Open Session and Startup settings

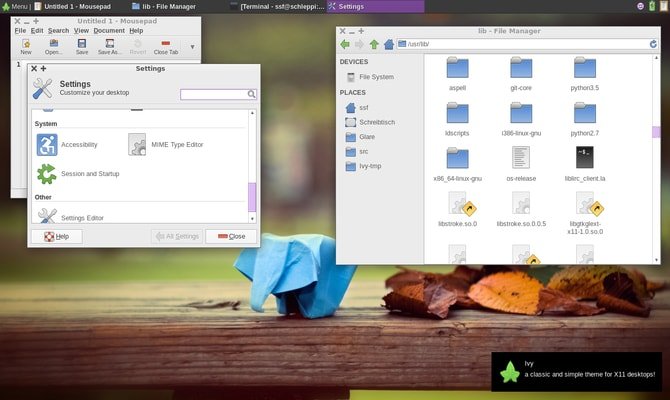pos(78,174)
